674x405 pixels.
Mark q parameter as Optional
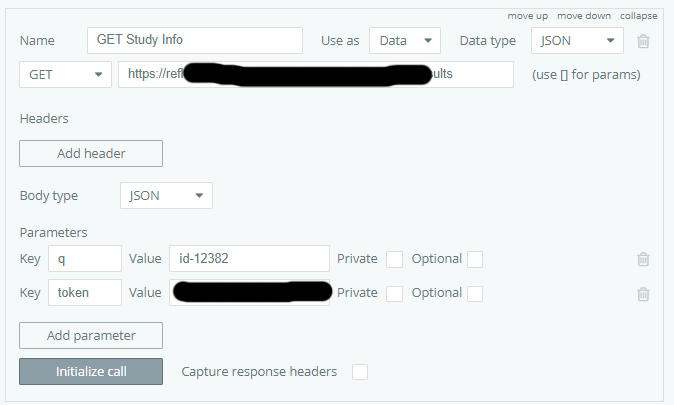tap(475, 259)
